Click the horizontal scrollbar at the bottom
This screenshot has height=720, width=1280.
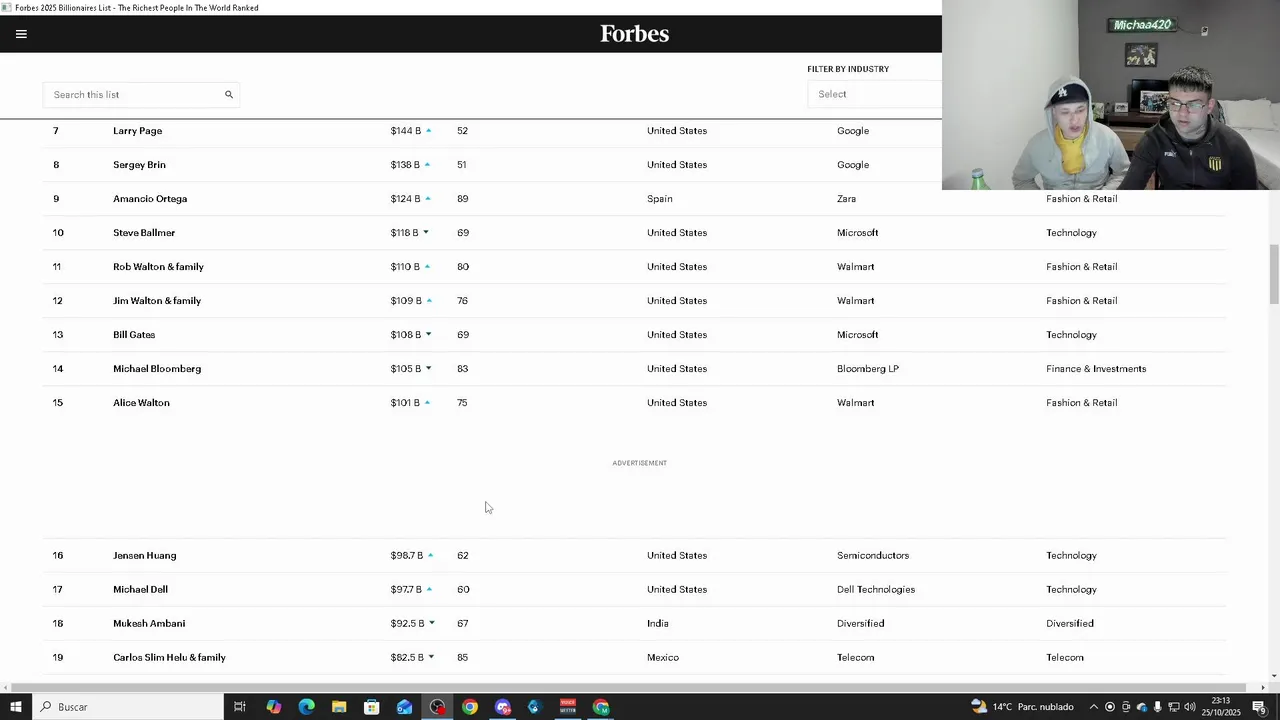[x=630, y=687]
